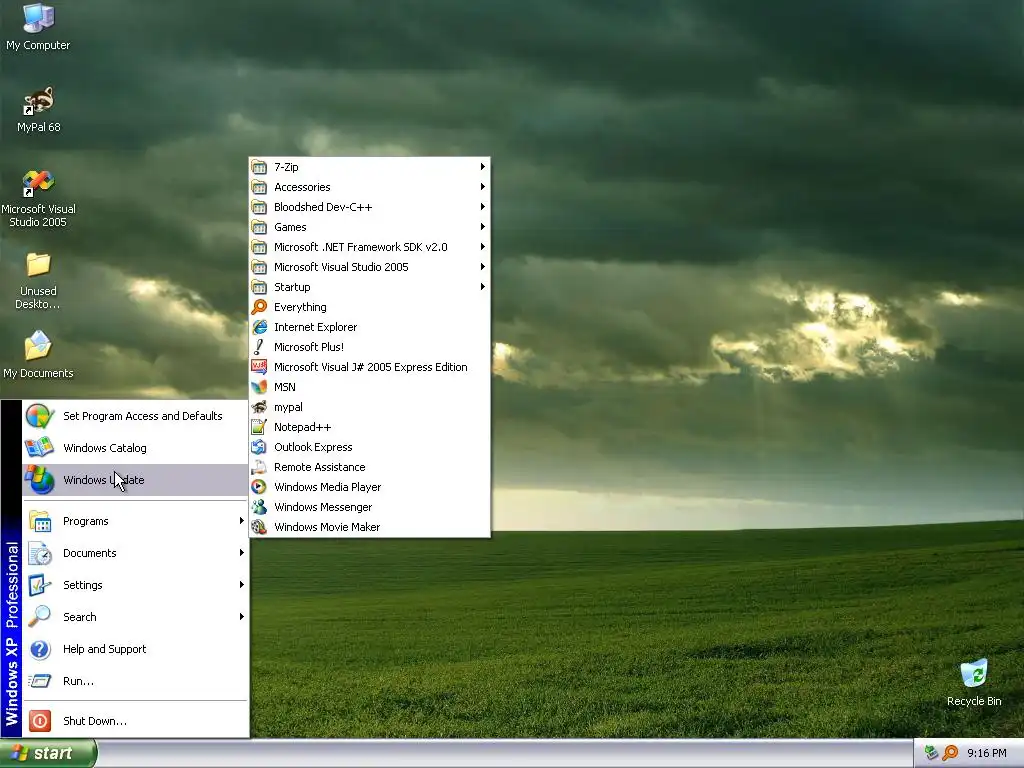Click "Microsoft .NET Framework SDK v2.0" text
1024x768 pixels.
click(360, 247)
